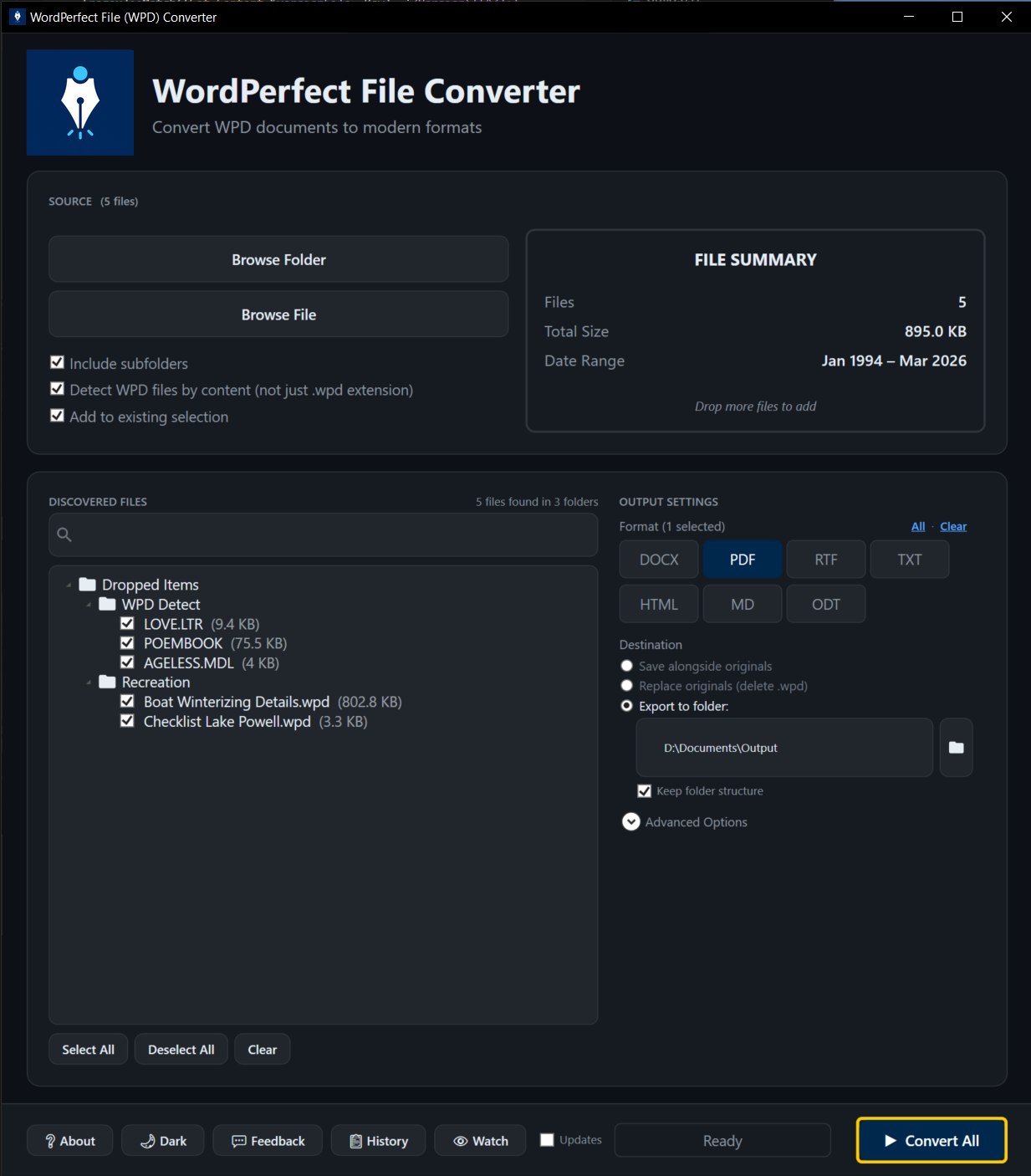1031x1176 pixels.
Task: Click the Browse File button
Action: click(x=278, y=314)
